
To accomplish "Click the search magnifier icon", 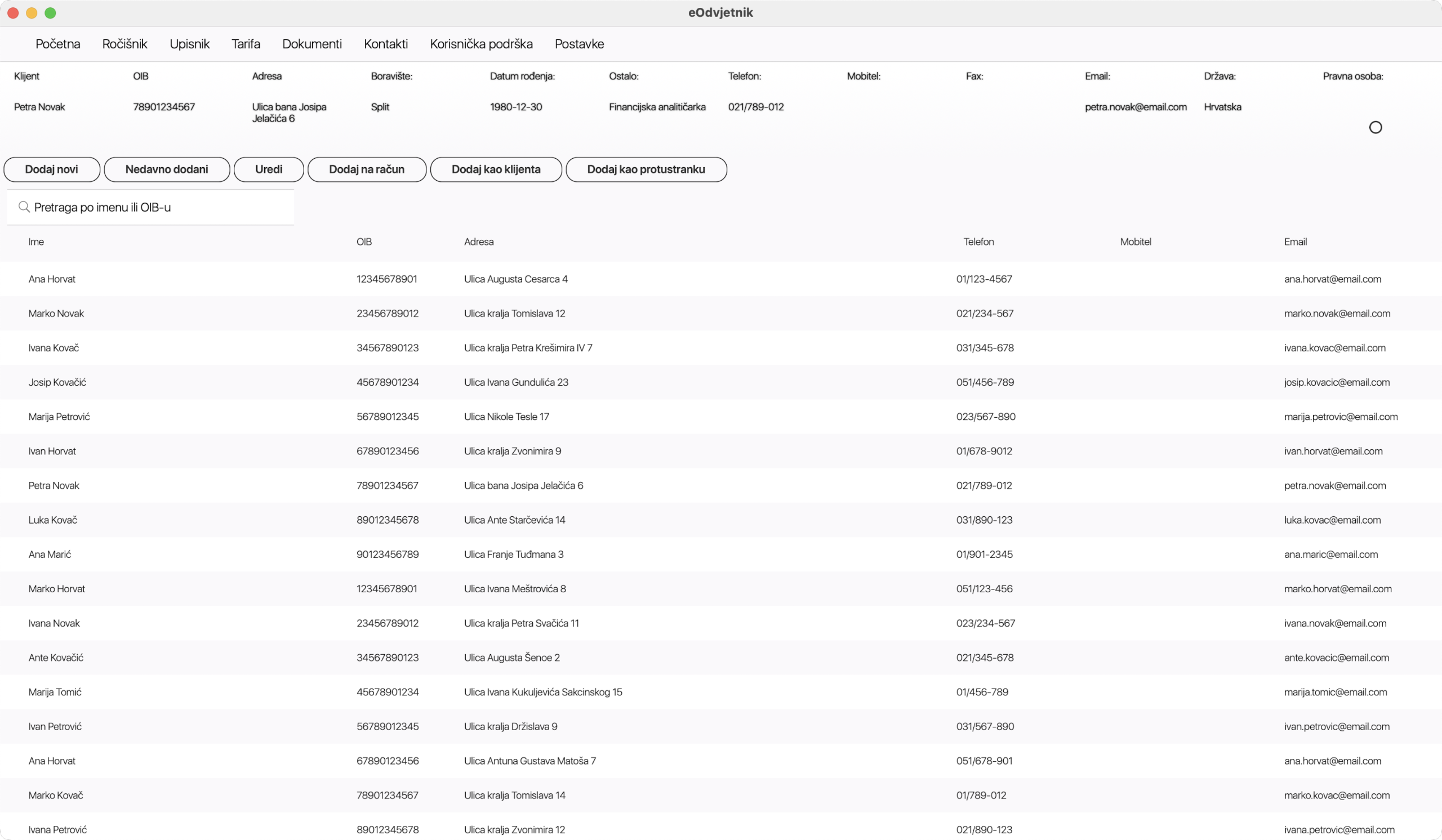I will coord(24,207).
